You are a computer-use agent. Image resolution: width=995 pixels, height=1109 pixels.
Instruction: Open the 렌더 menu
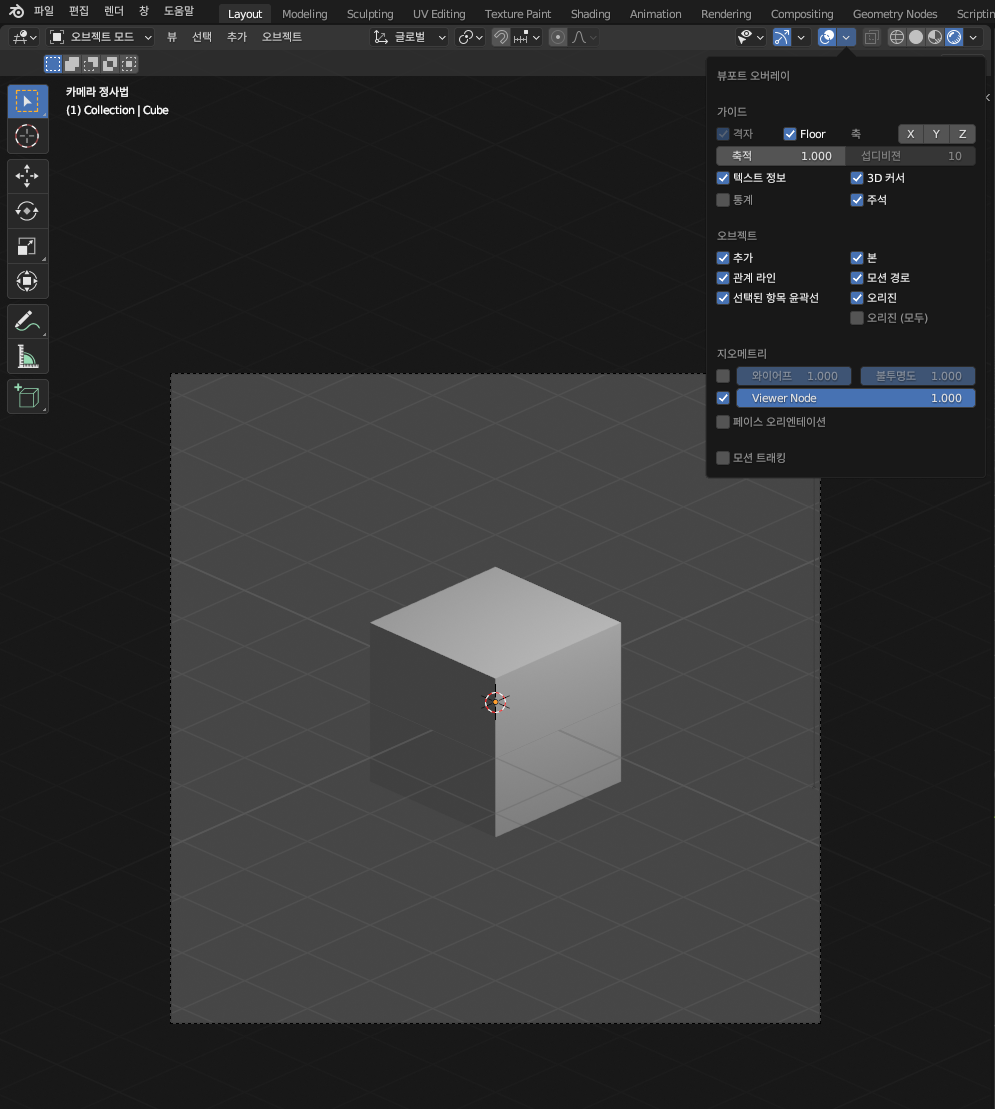click(114, 11)
